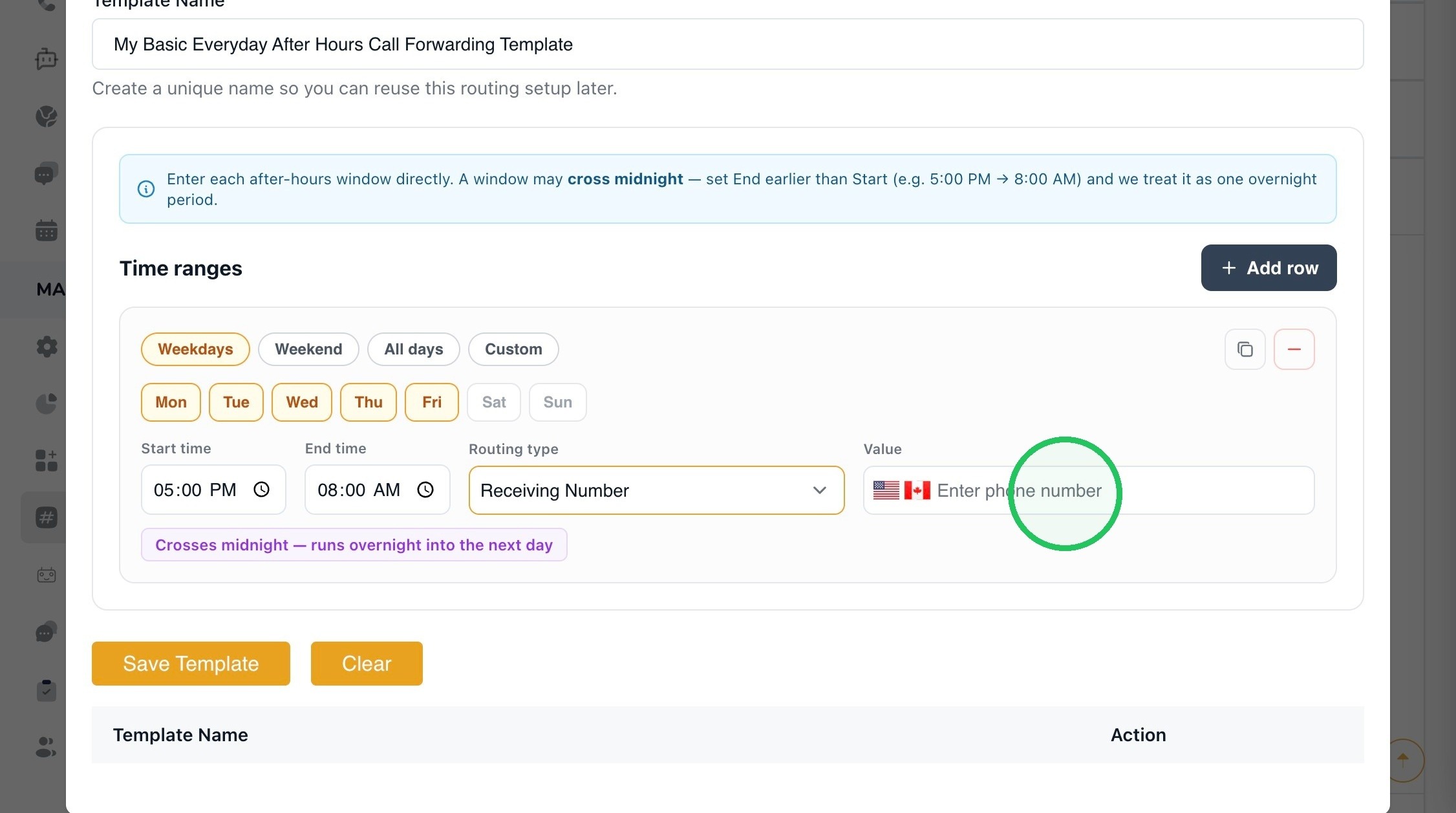Choose the All days preset
This screenshot has width=1456, height=813.
(x=414, y=349)
